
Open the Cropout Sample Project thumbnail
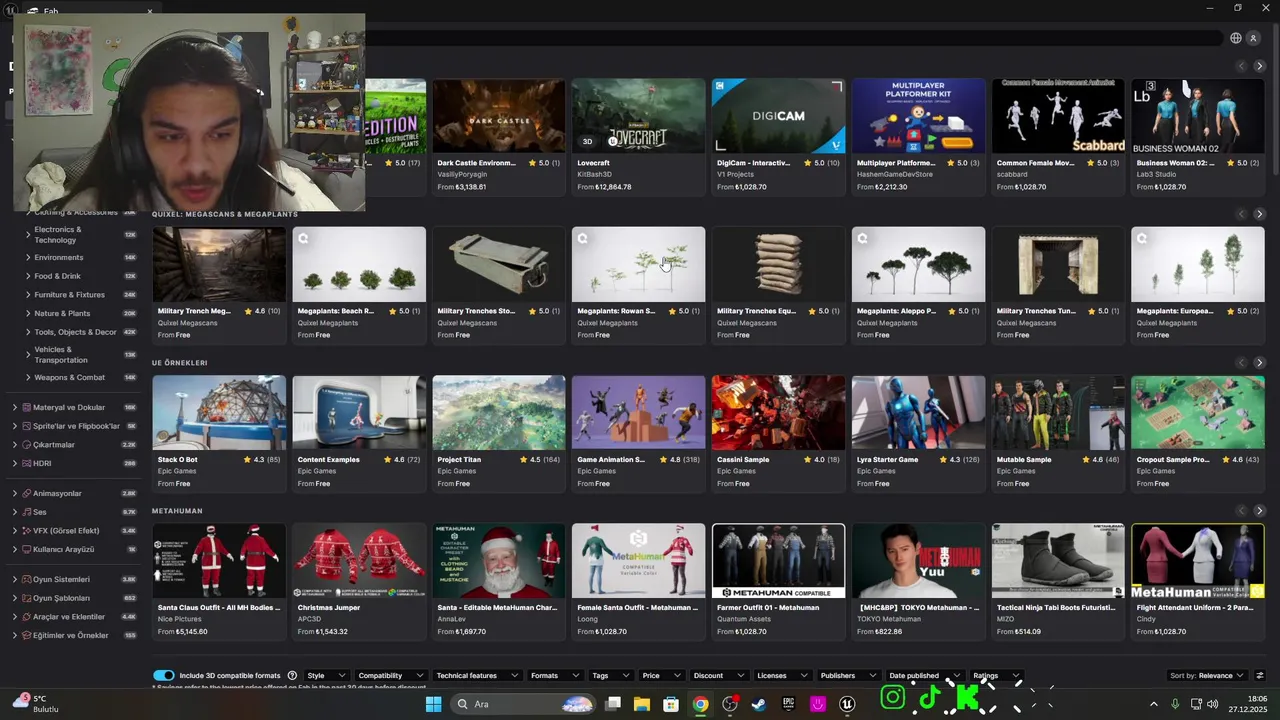point(1198,412)
